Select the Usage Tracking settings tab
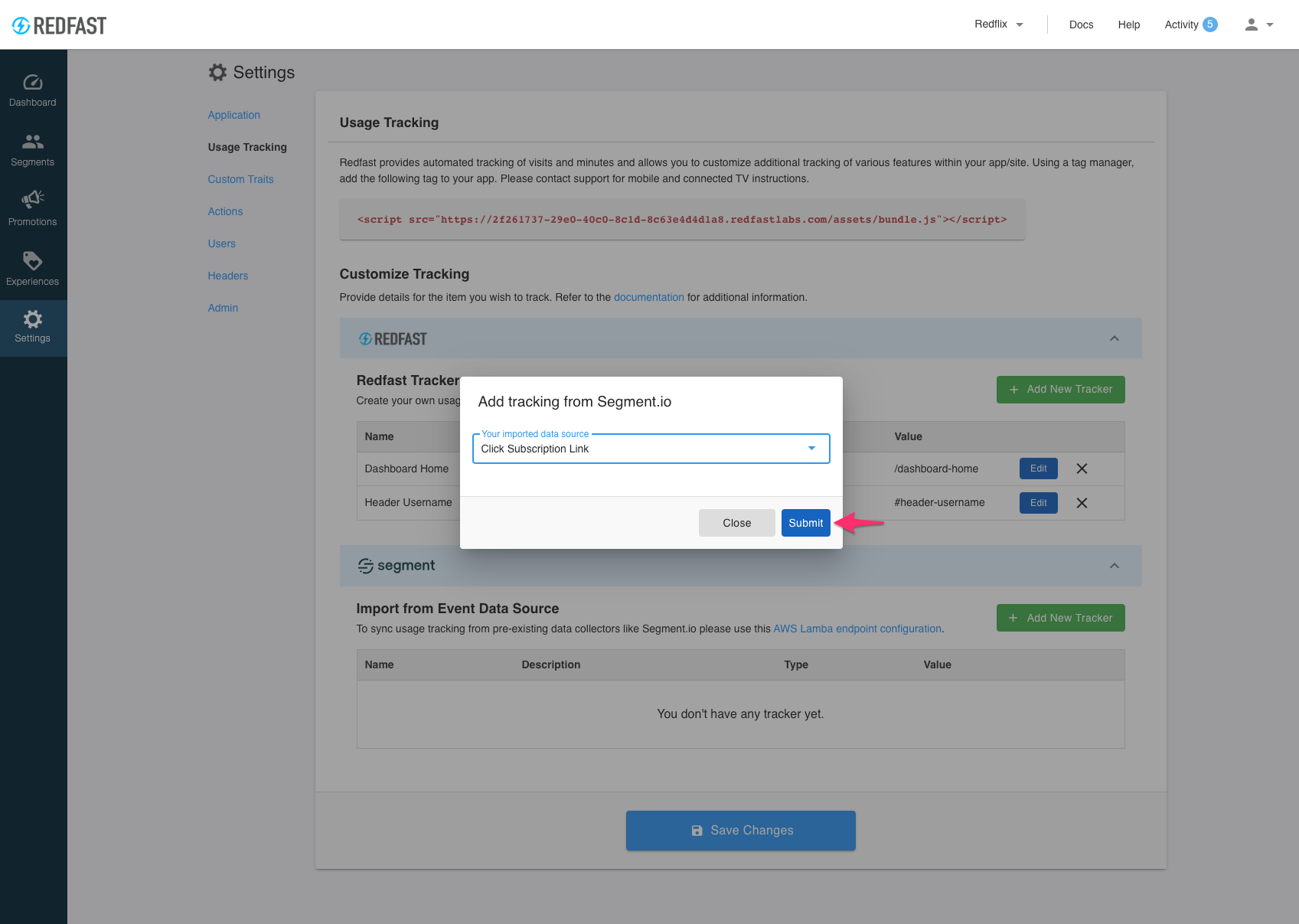1299x924 pixels. (x=247, y=147)
